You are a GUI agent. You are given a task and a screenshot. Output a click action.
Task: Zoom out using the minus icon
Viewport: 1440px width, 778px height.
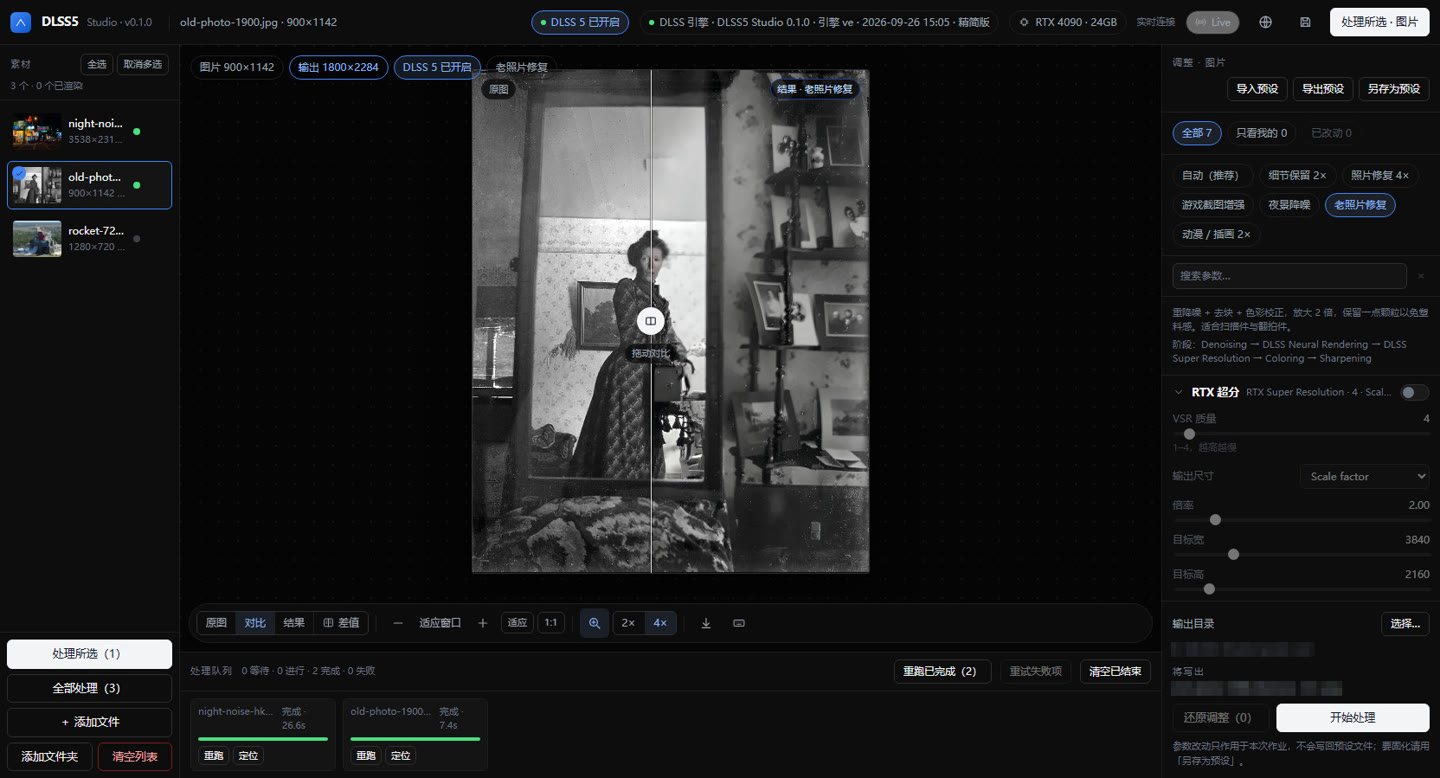click(398, 623)
